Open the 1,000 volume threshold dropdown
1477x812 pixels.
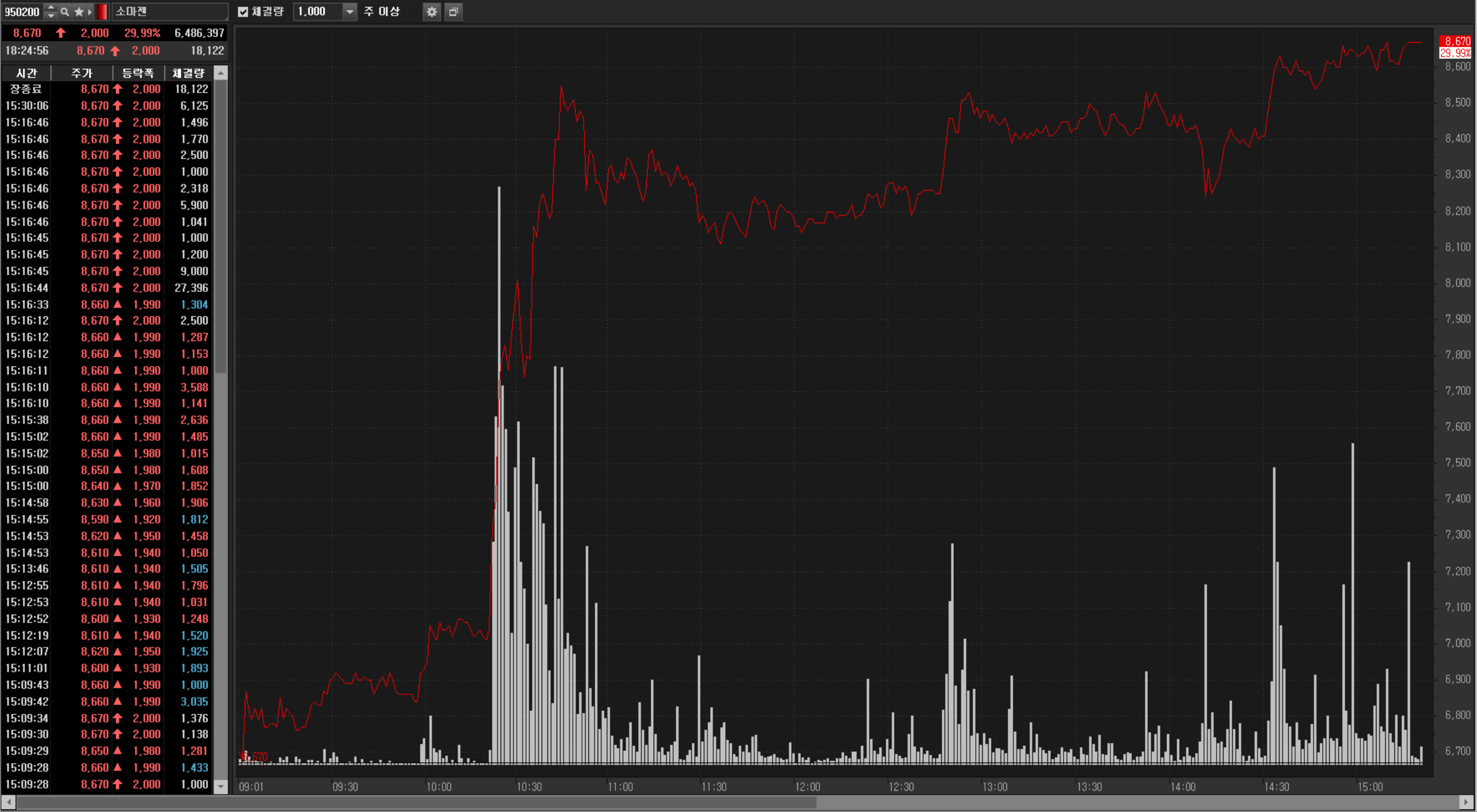(x=349, y=12)
